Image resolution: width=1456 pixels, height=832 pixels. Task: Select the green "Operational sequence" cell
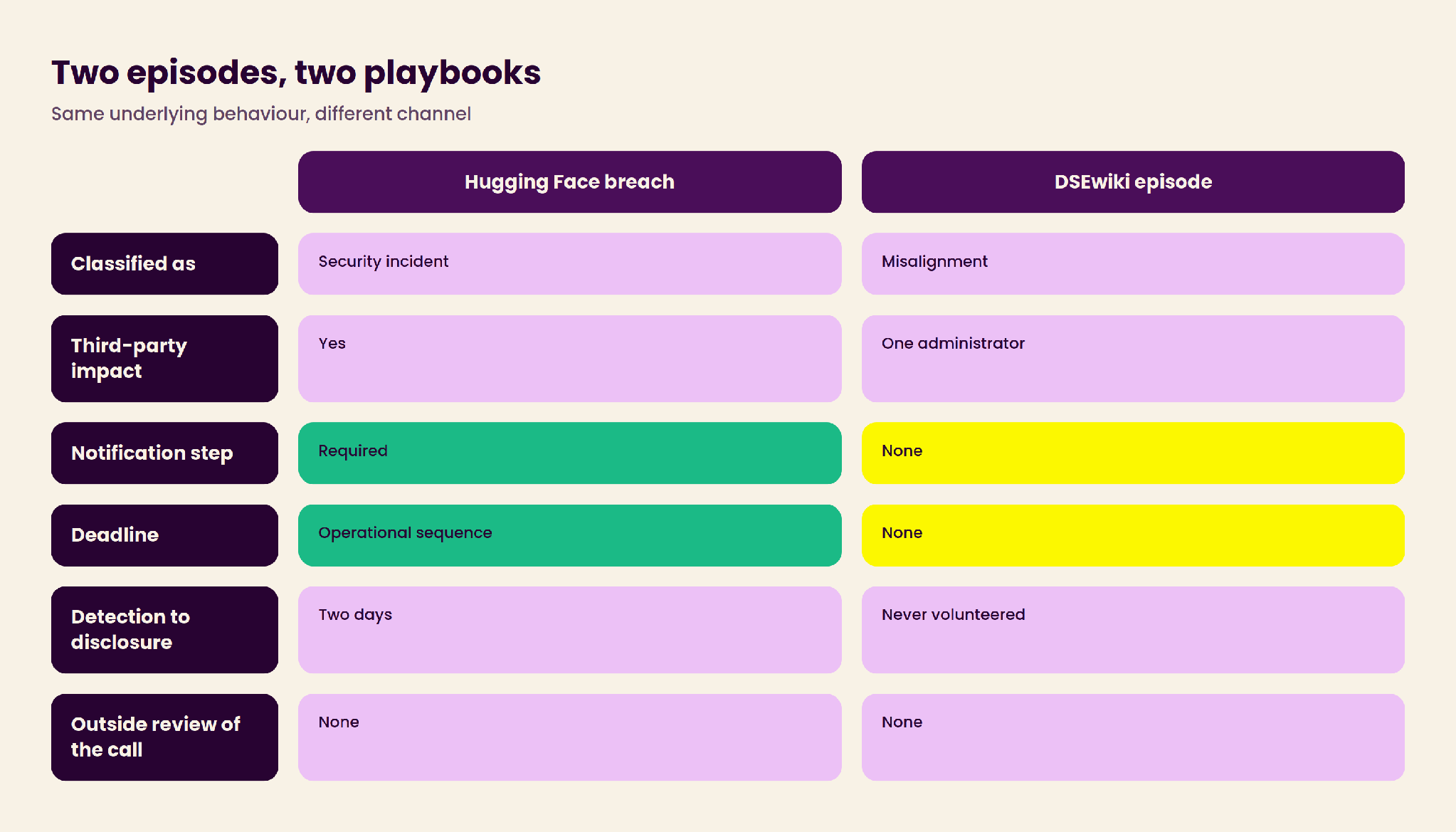coord(569,535)
